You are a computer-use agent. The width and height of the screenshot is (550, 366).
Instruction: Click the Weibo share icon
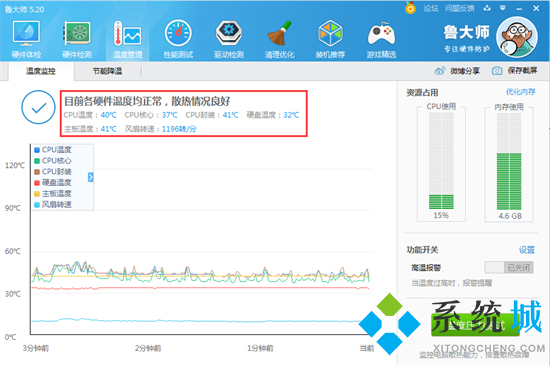[x=440, y=71]
